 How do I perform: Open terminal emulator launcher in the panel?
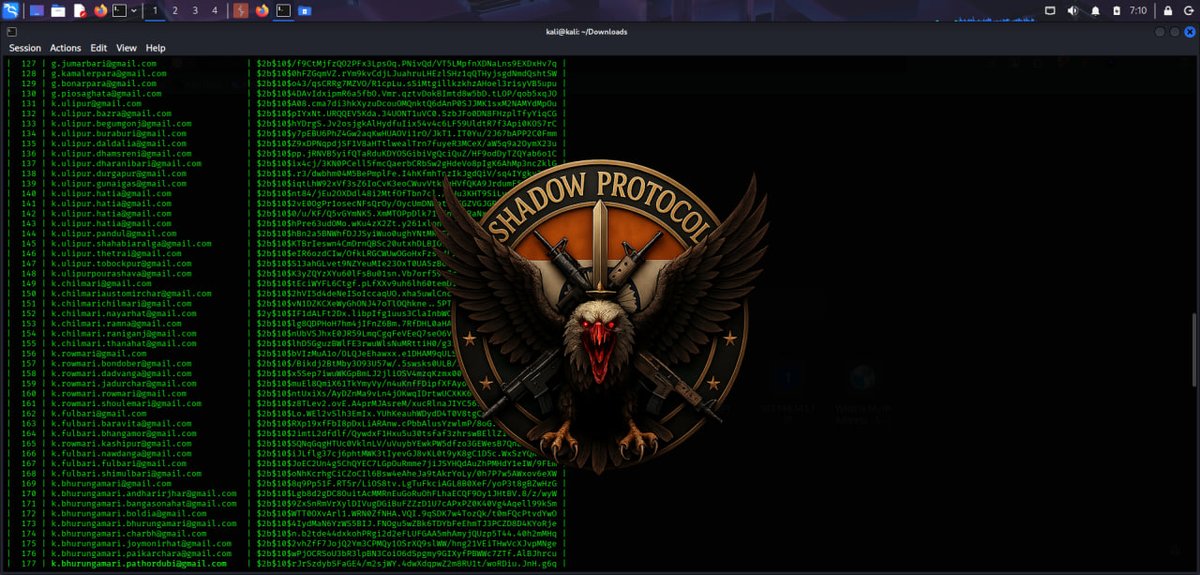[x=120, y=11]
